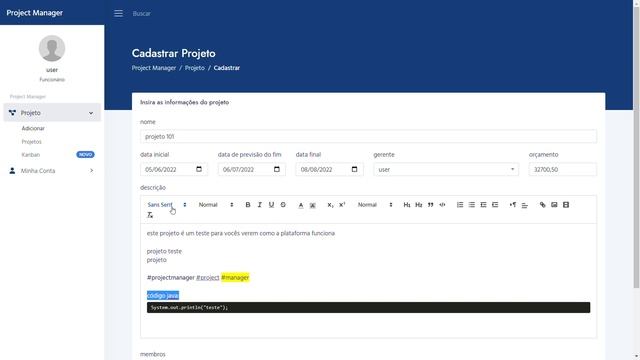Collapse the Projeto sidebar menu
This screenshot has width=640, height=360.
tap(52, 113)
